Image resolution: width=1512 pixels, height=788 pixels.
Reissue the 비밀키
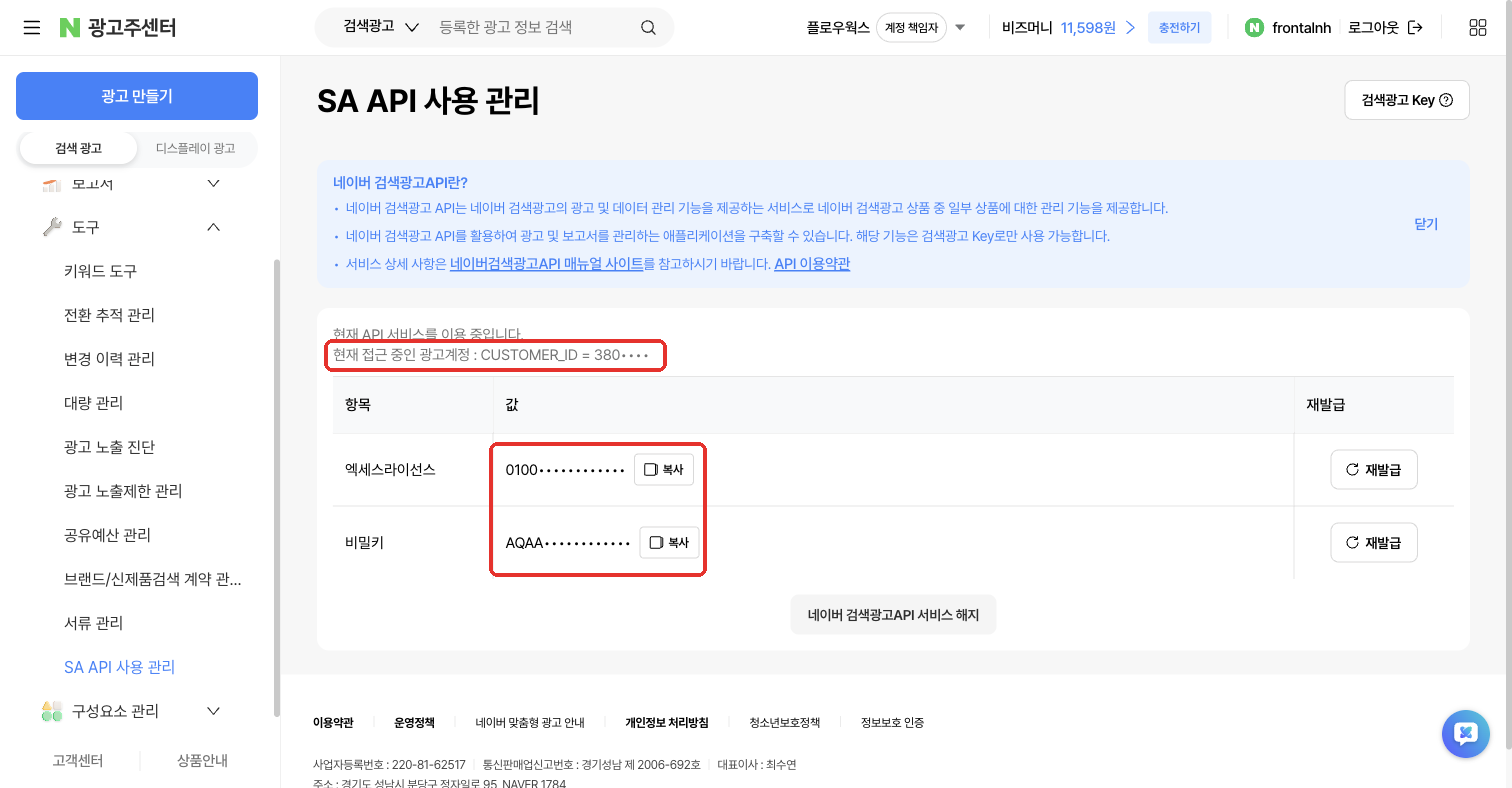pos(1374,542)
